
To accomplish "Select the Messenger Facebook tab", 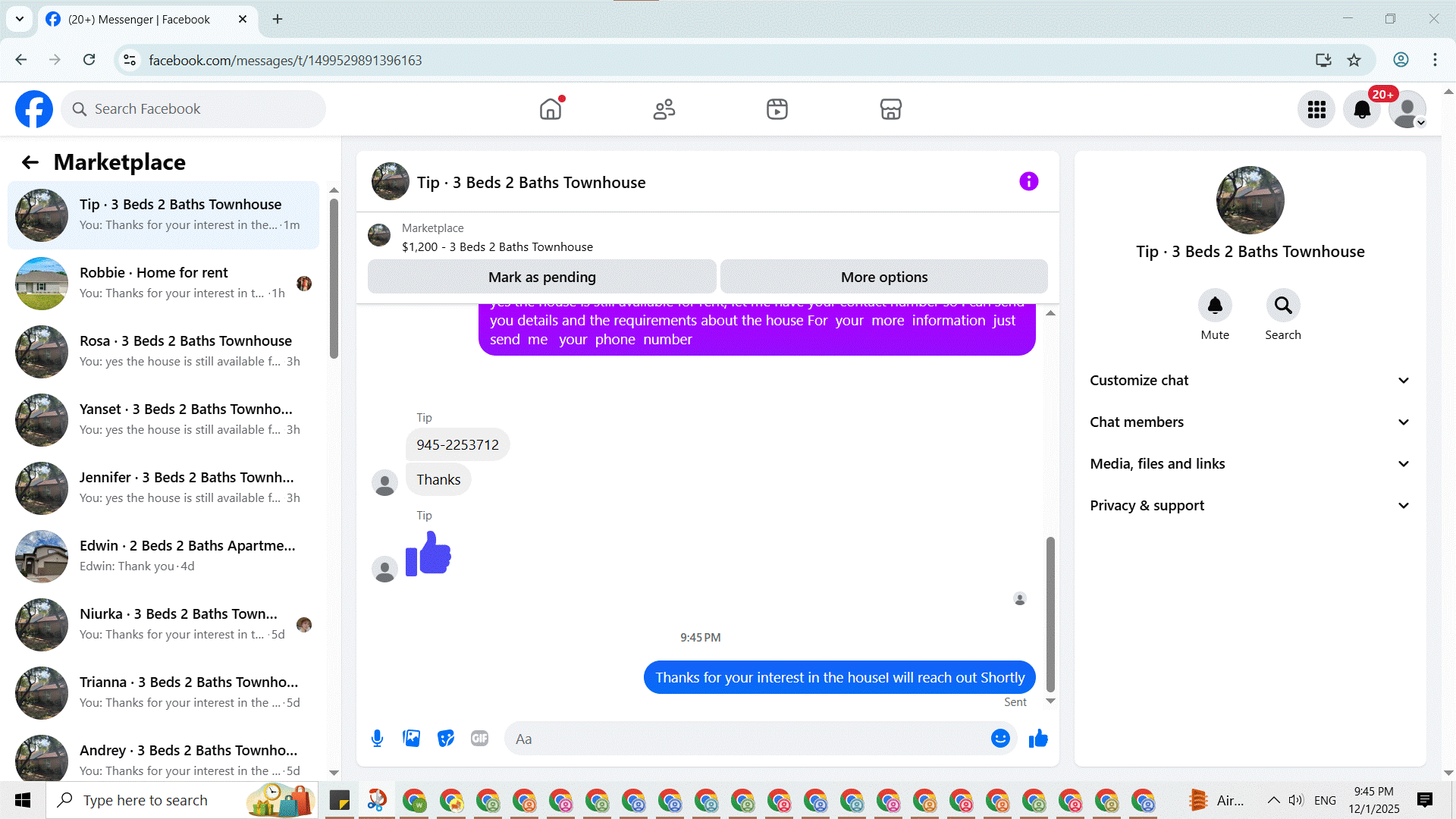I will (147, 20).
